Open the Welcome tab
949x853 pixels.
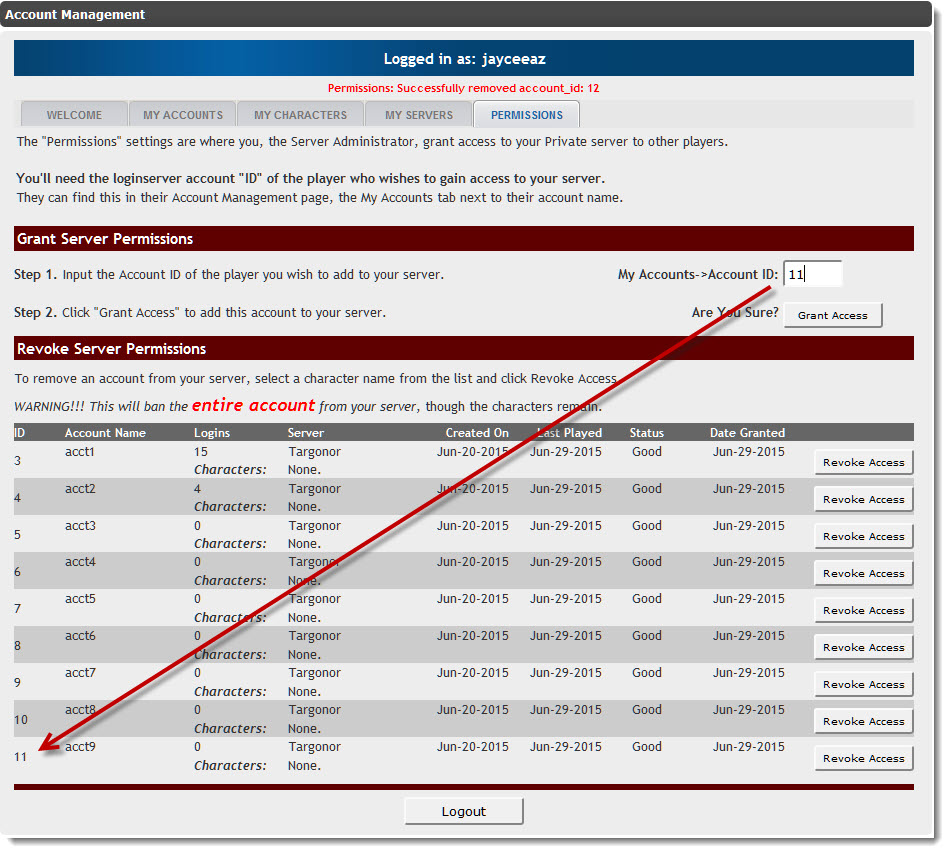[74, 115]
